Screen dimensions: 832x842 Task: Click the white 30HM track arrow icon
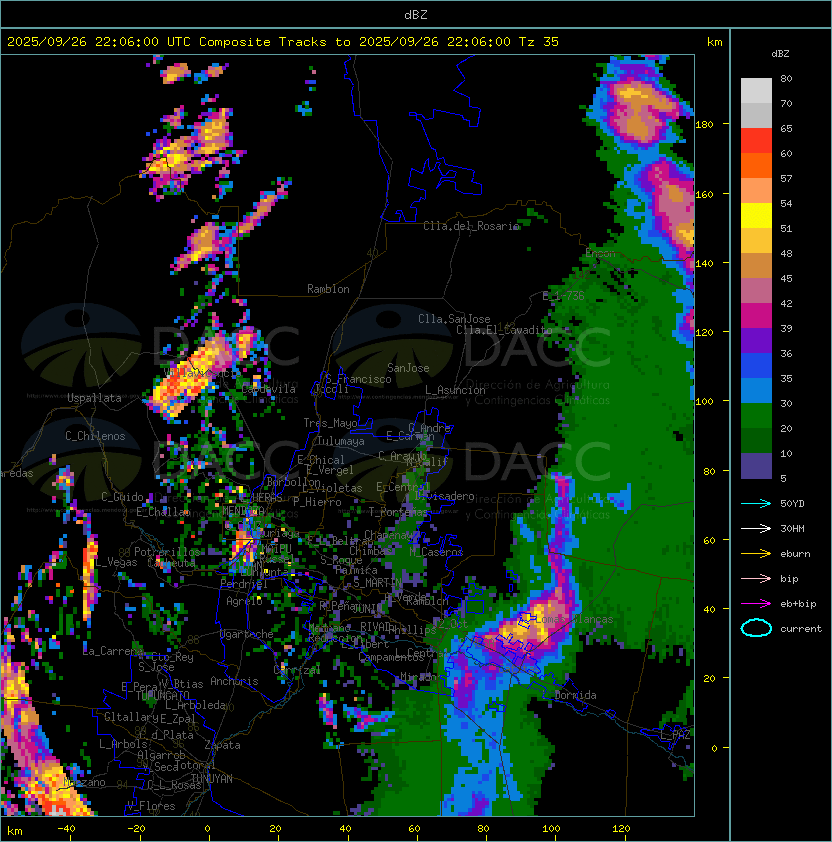click(756, 529)
